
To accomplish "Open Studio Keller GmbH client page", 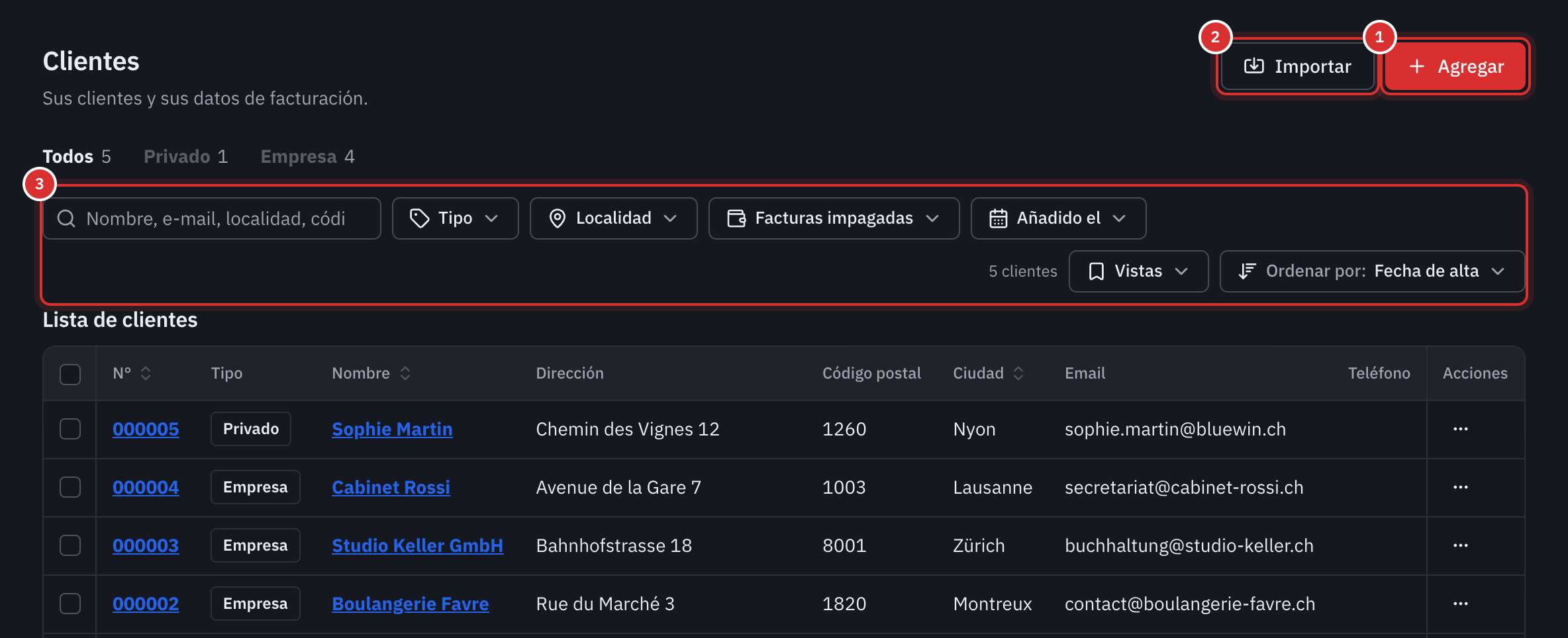I will click(x=417, y=545).
